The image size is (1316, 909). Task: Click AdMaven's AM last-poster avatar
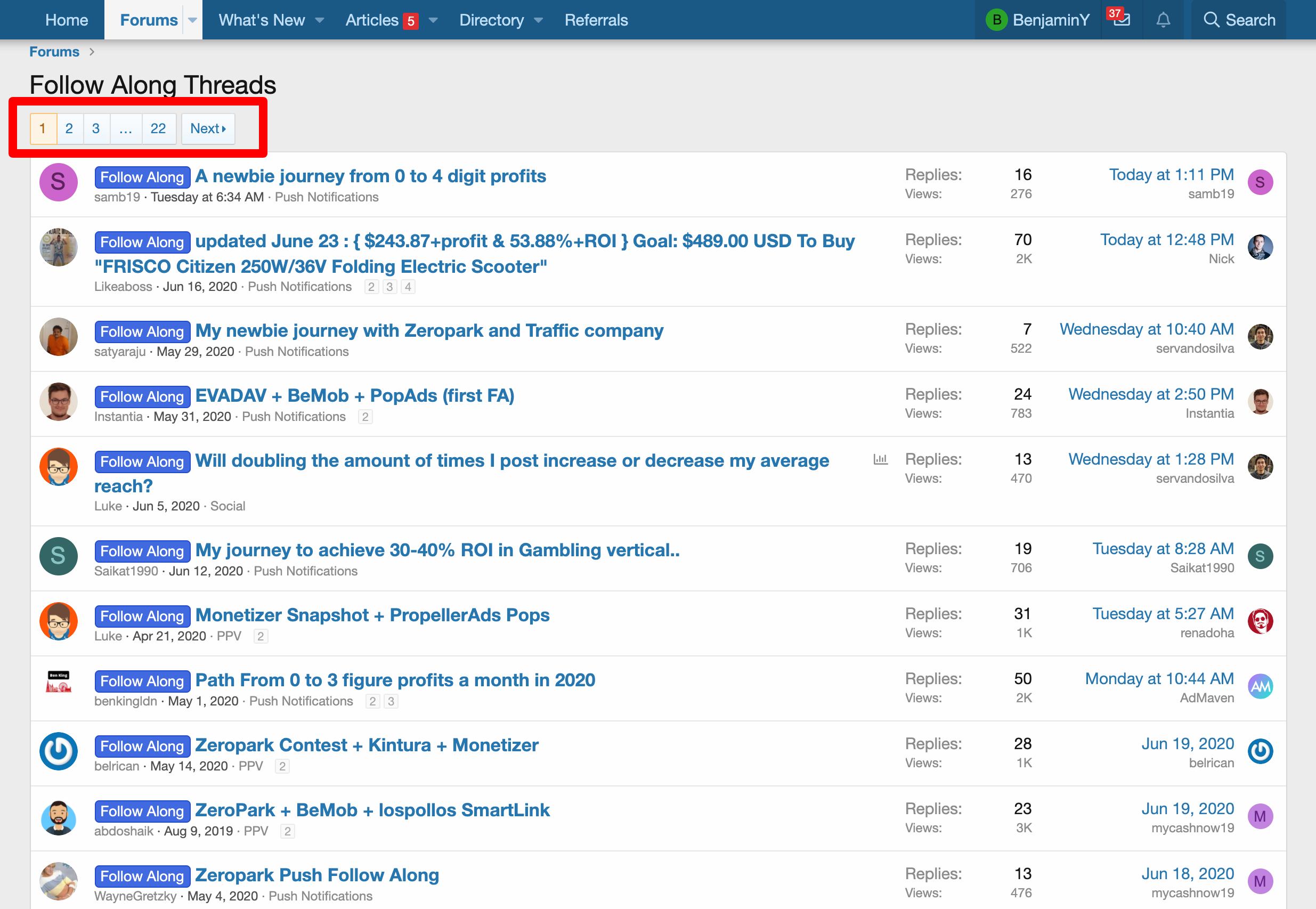(1260, 686)
